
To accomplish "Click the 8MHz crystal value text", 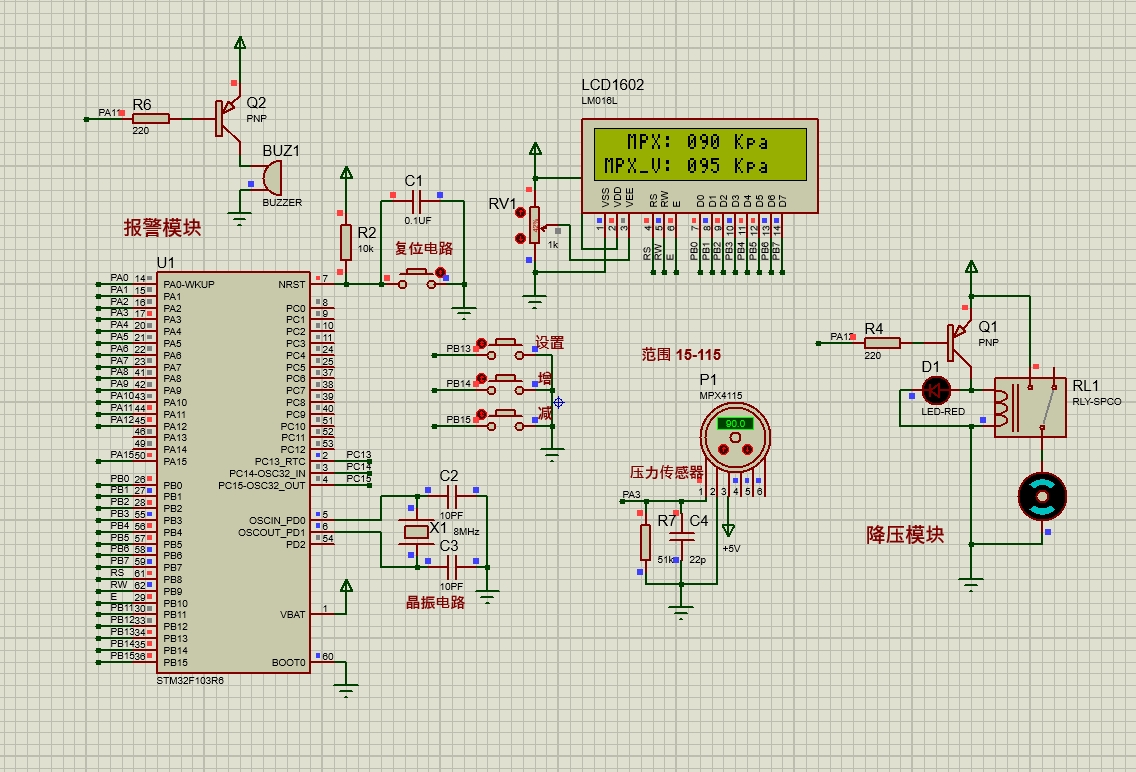I will (x=466, y=532).
